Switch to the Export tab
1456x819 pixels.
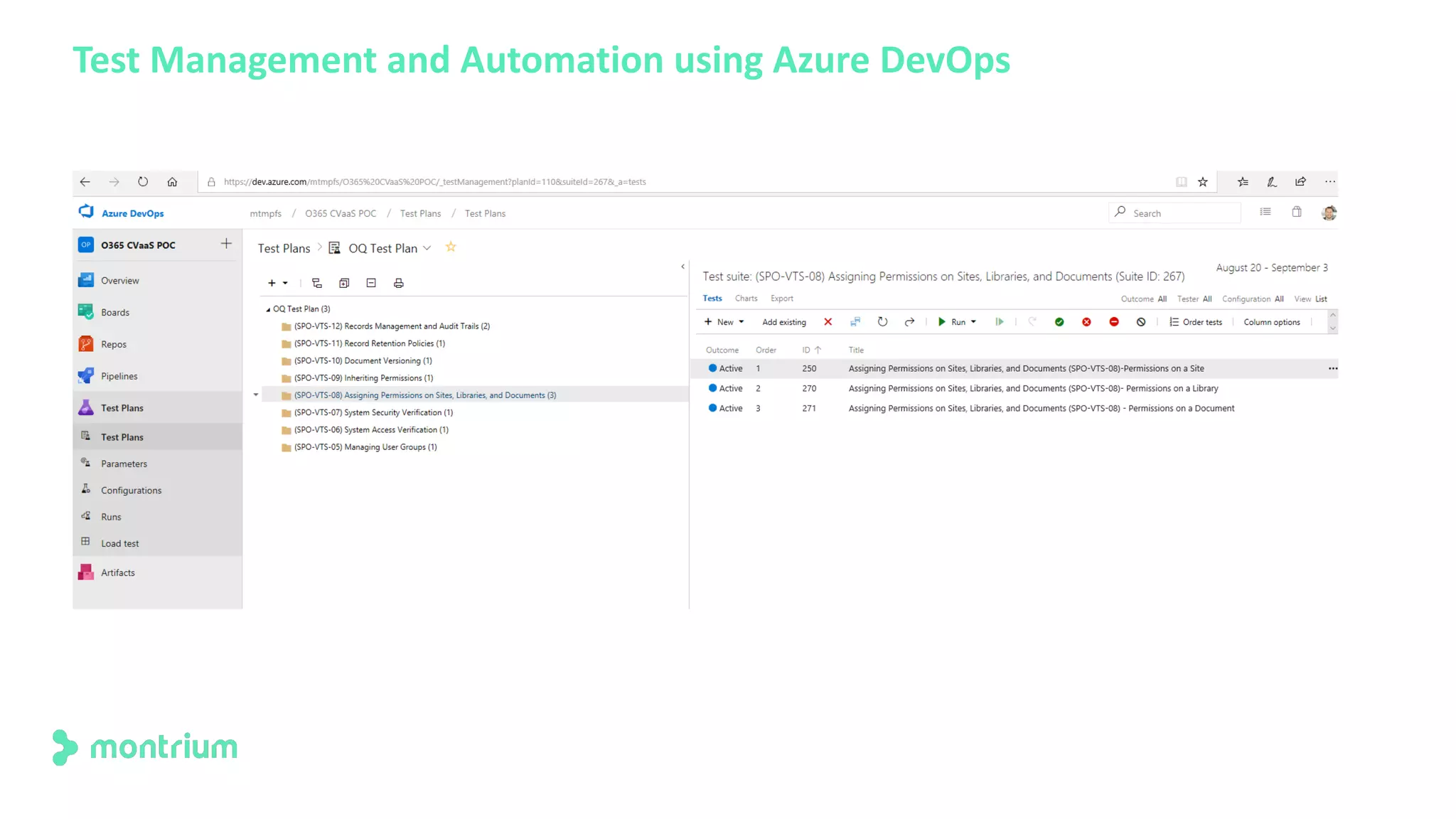coord(781,299)
